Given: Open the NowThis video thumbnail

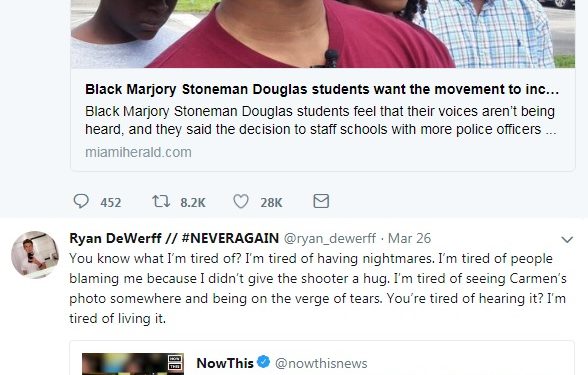Looking at the screenshot, I should (x=133, y=364).
